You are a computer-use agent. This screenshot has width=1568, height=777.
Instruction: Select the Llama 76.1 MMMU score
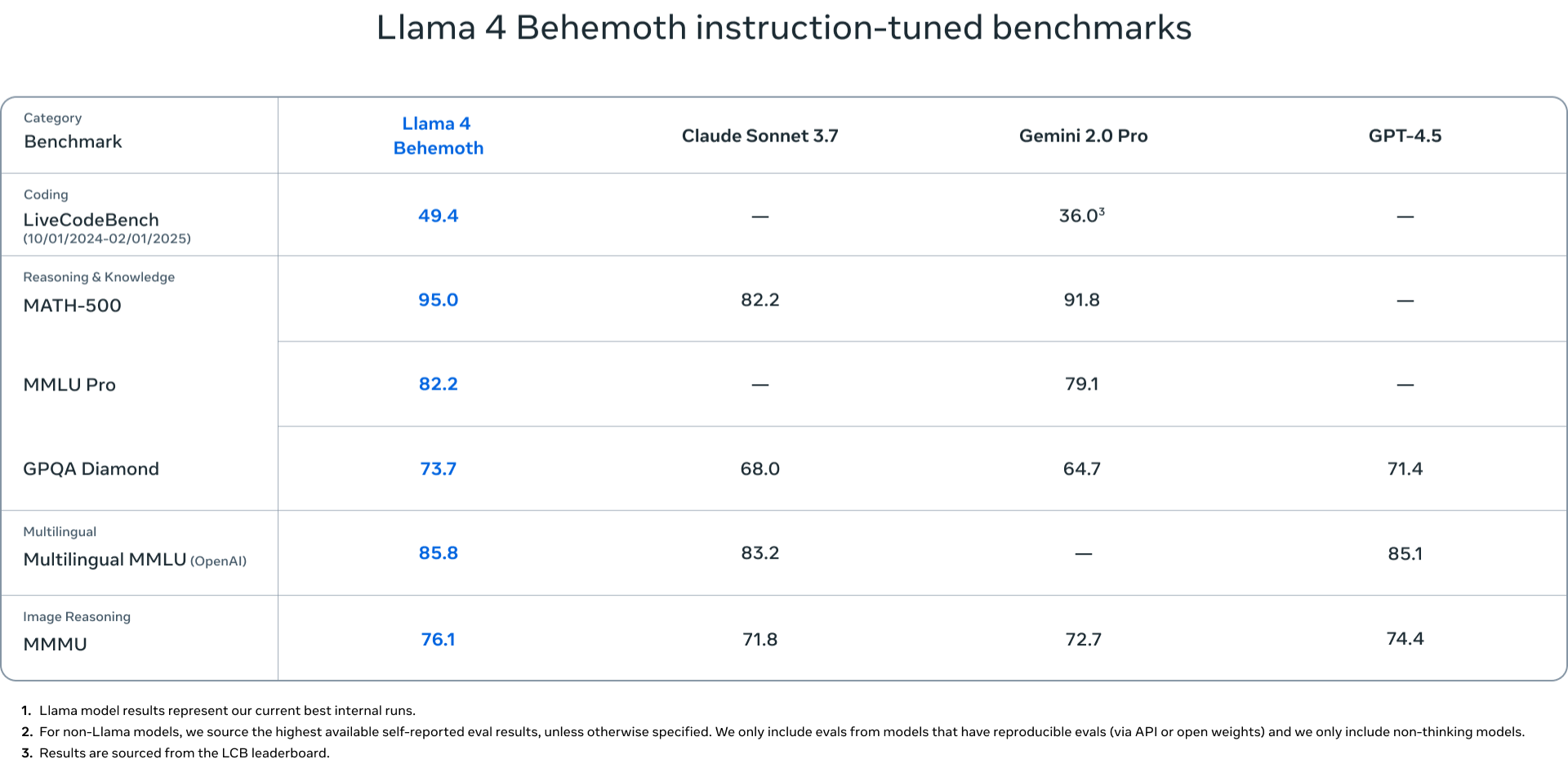(x=439, y=639)
